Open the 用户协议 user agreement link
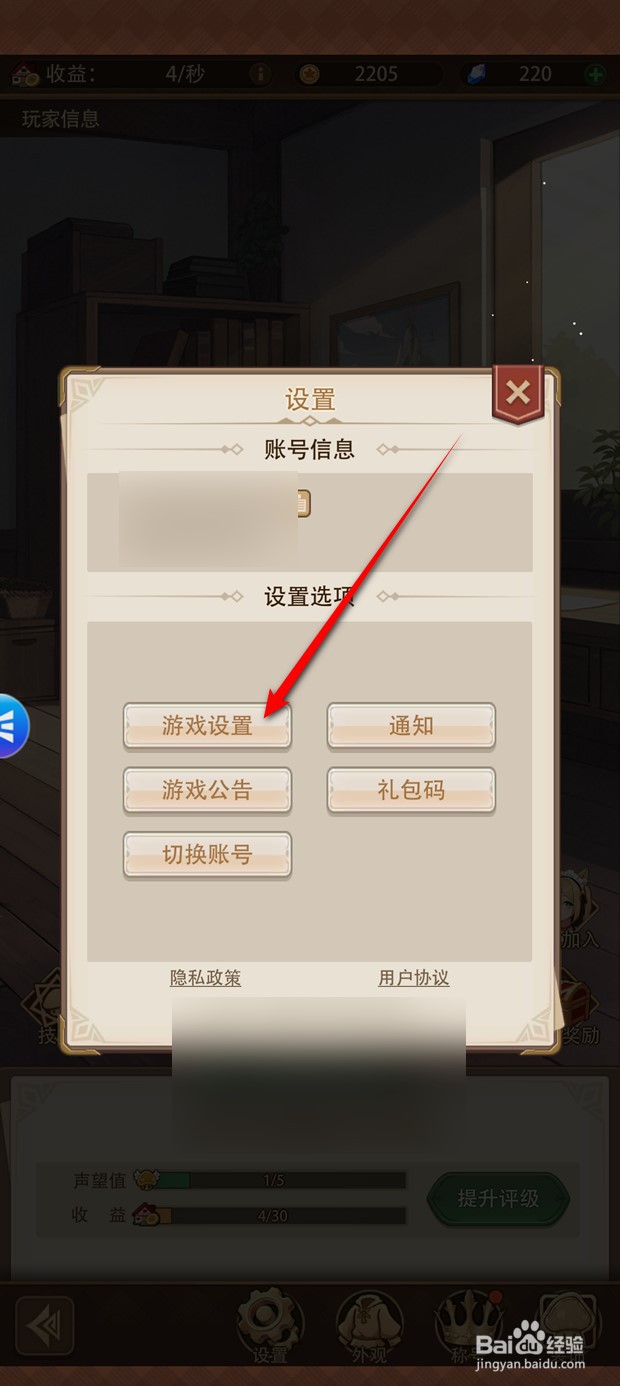 coord(413,978)
